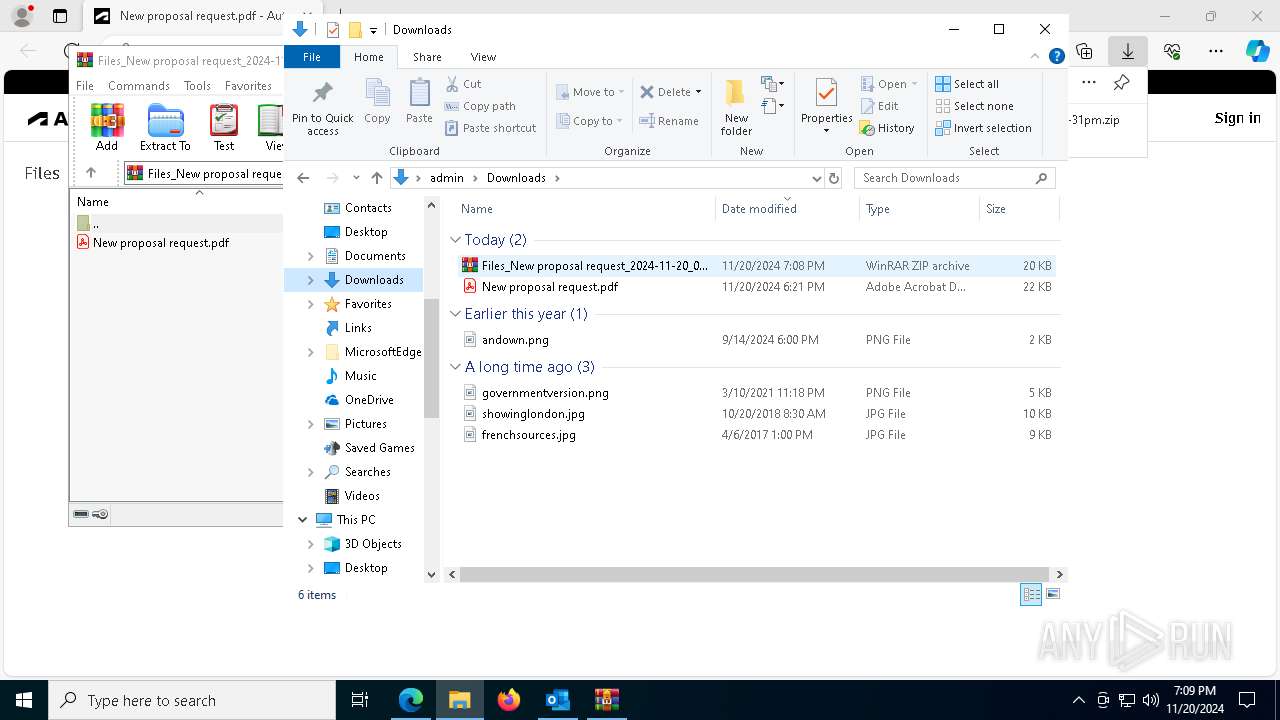Select frenchsources.jpg file
Viewport: 1280px width, 720px height.
[755, 435]
